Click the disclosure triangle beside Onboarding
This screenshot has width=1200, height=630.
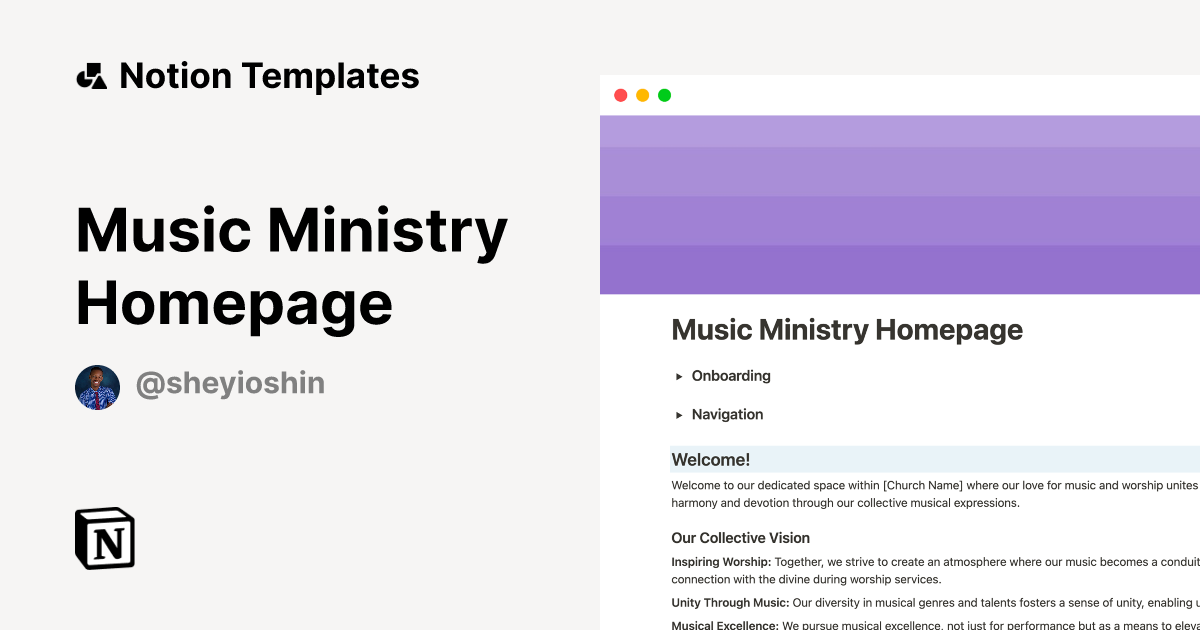coord(679,376)
